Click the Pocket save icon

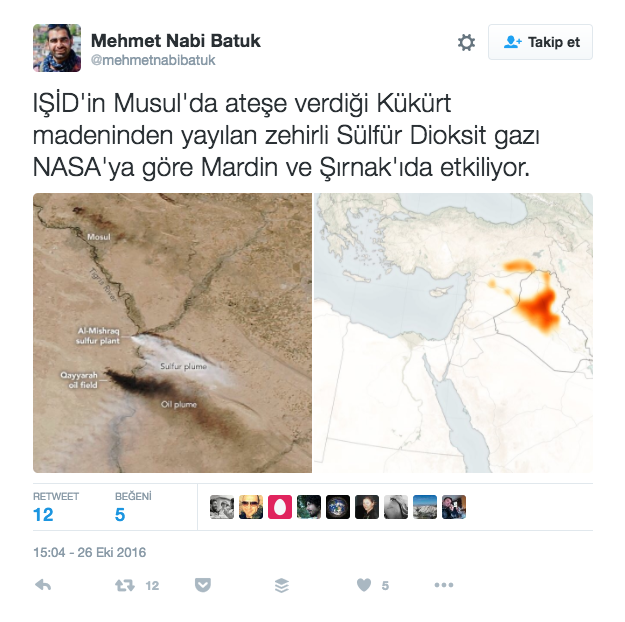pyautogui.click(x=203, y=585)
